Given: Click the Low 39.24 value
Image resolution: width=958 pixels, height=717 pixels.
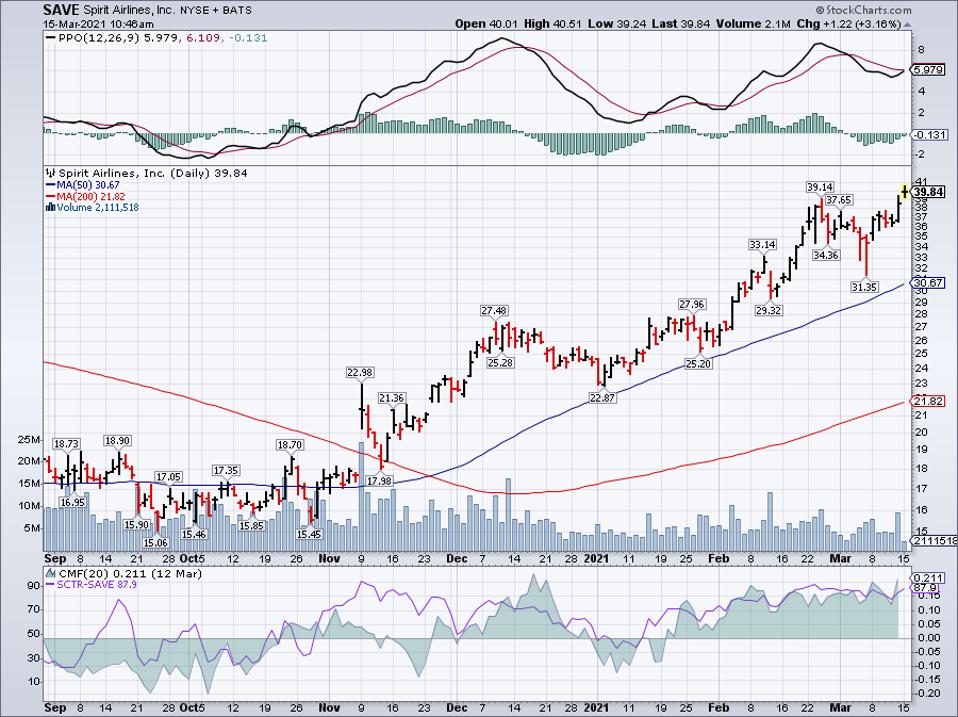Looking at the screenshot, I should 615,24.
